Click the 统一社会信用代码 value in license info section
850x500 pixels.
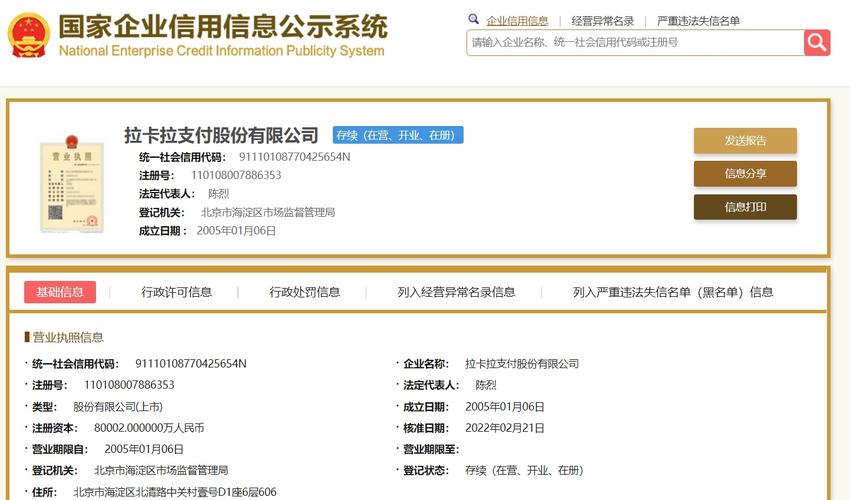pyautogui.click(x=191, y=363)
